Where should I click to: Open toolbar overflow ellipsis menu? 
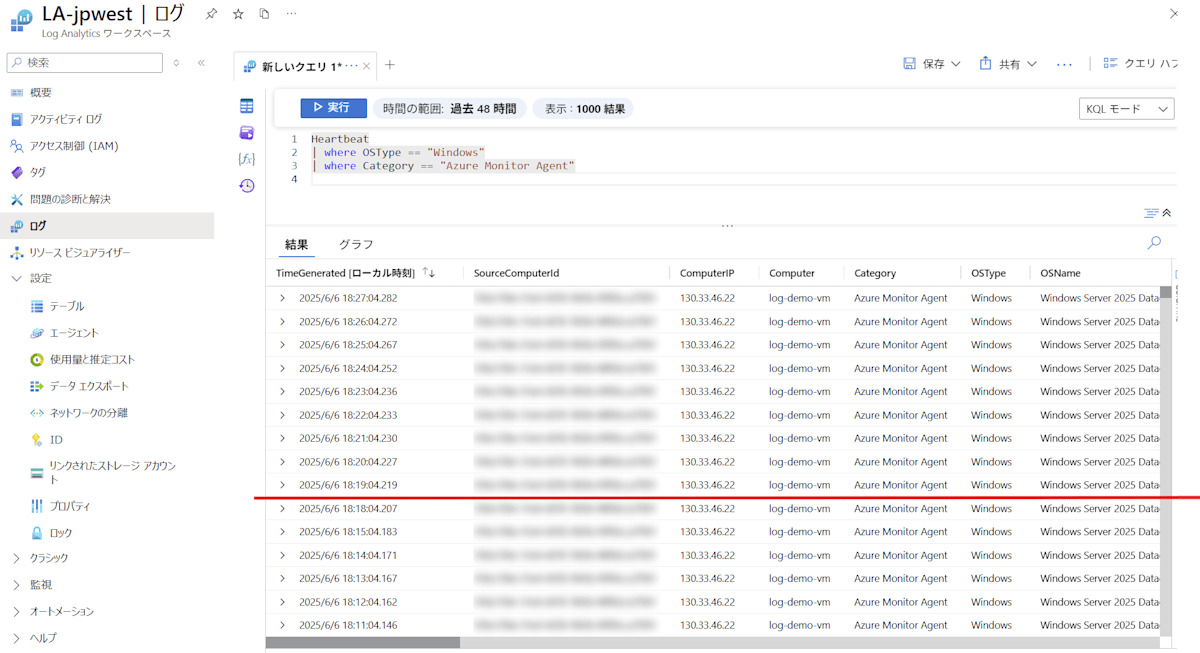[x=1064, y=64]
